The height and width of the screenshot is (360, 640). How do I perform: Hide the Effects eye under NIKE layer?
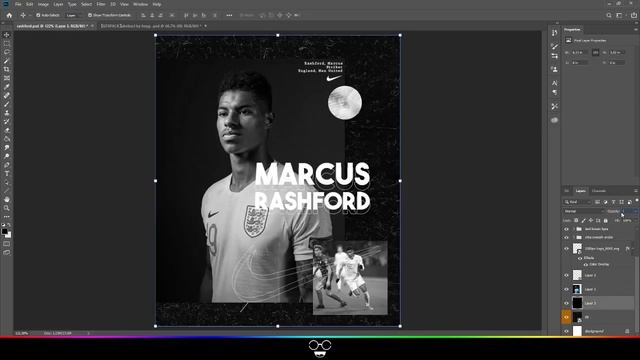[x=580, y=258]
